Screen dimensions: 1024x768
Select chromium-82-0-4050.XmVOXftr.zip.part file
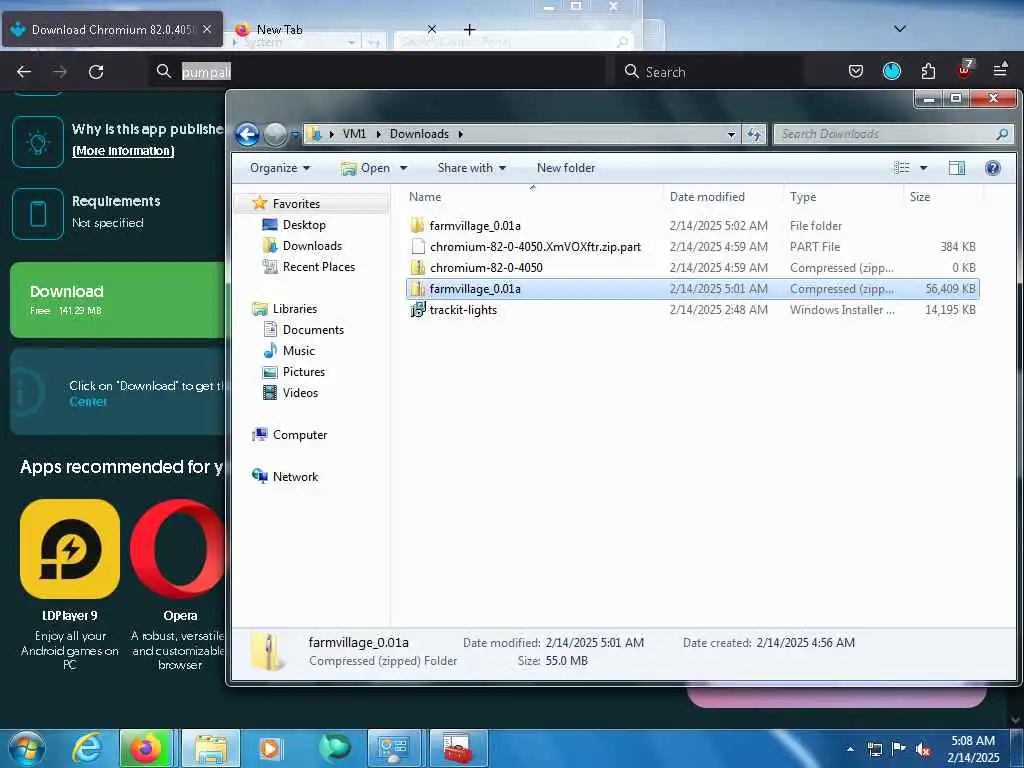click(692, 246)
